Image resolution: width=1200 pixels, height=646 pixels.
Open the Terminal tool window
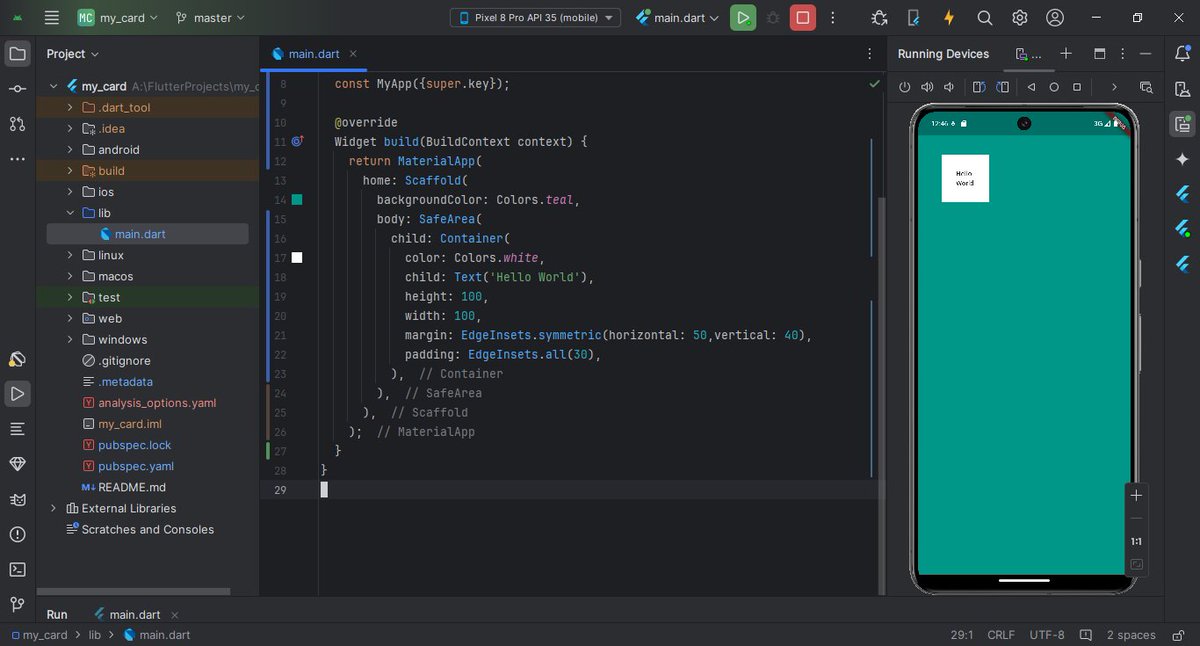(17, 569)
